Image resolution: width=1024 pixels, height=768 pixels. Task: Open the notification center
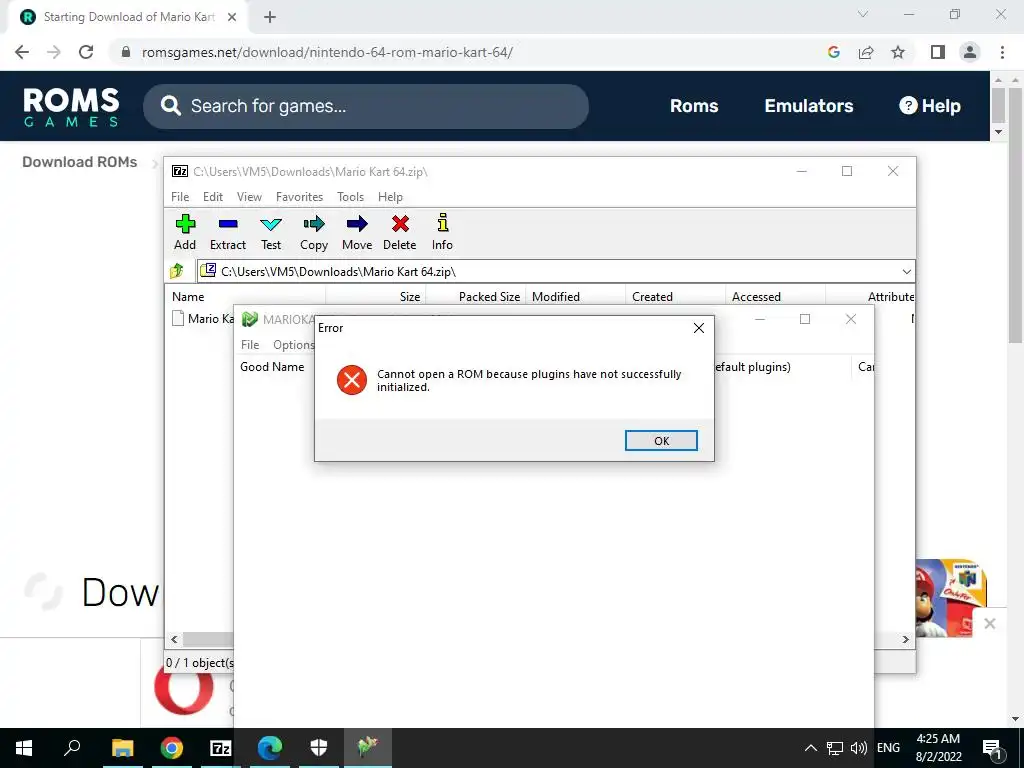click(992, 748)
